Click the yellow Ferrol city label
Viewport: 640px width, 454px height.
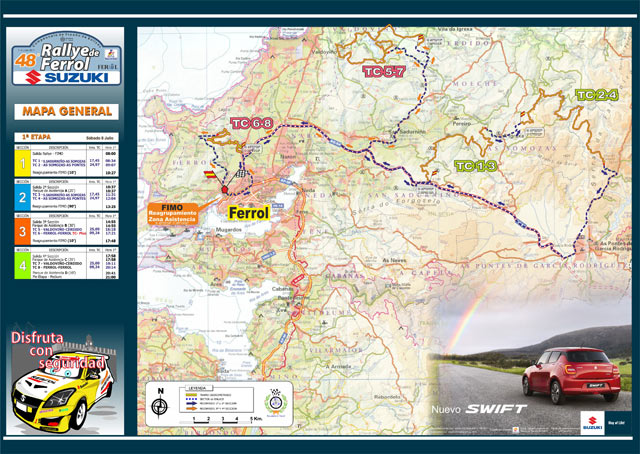click(249, 213)
